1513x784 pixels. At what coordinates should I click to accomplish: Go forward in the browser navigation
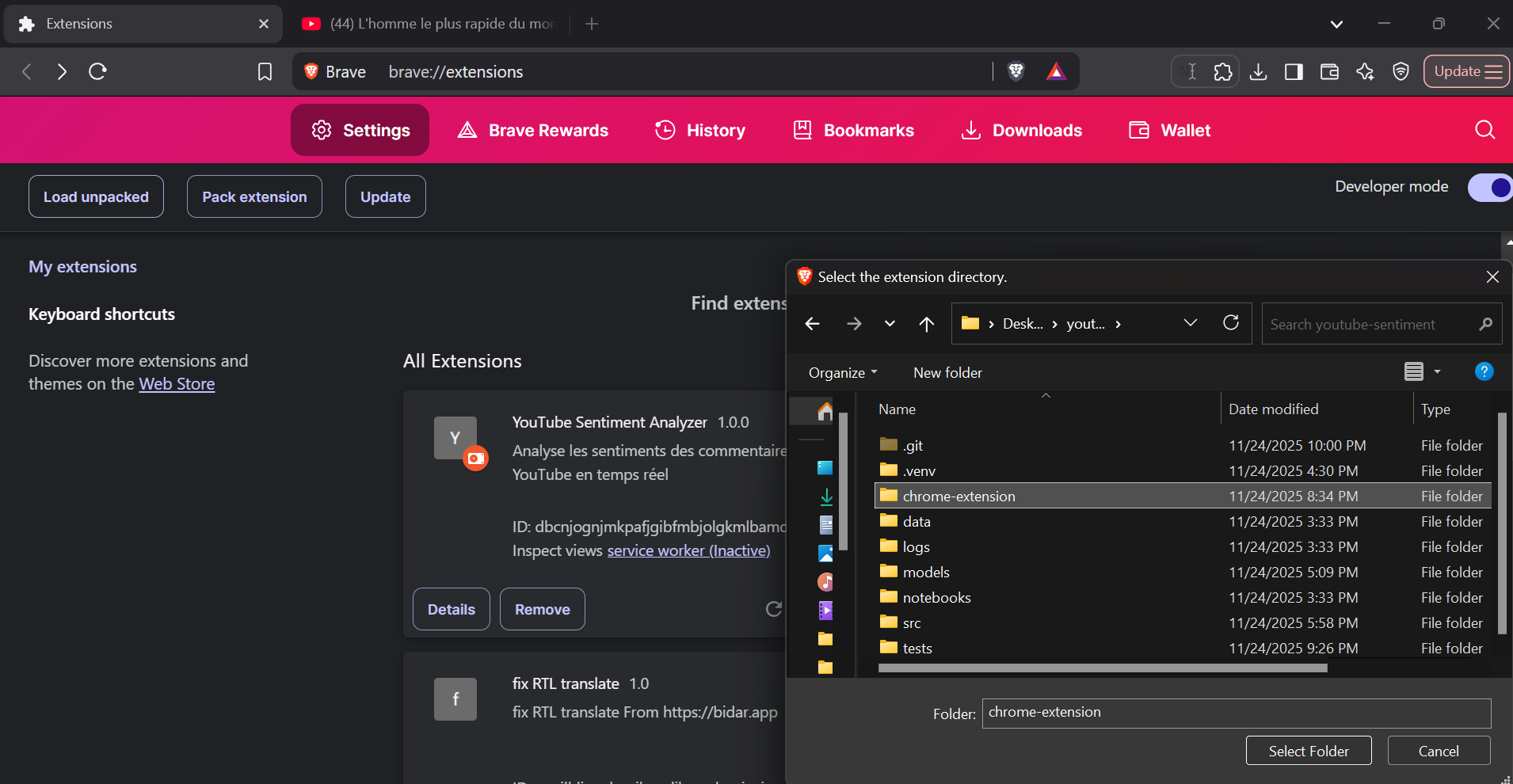[62, 71]
